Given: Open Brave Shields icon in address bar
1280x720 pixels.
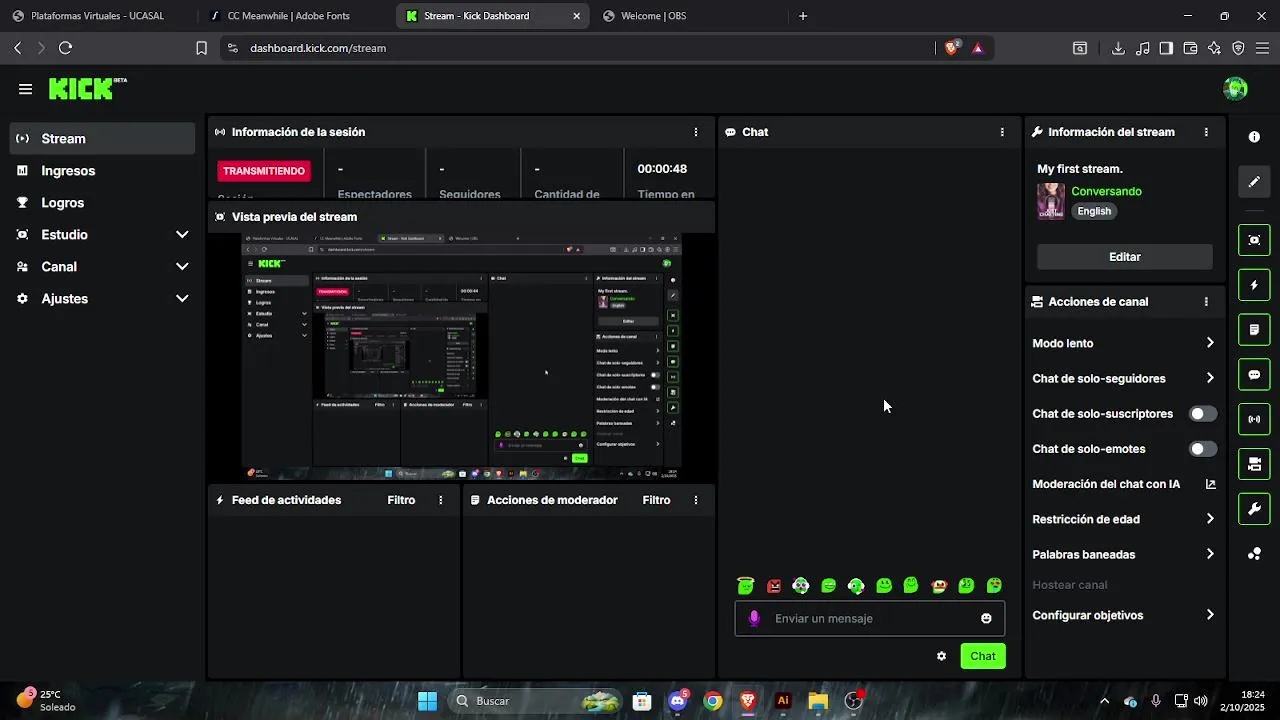Looking at the screenshot, I should click(951, 47).
